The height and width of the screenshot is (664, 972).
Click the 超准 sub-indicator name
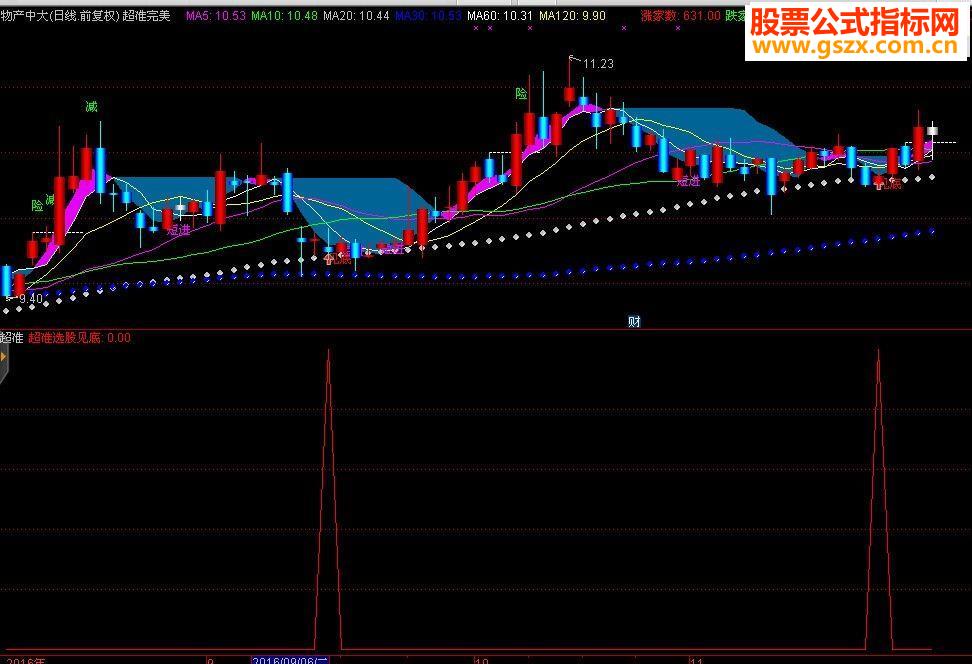coord(12,338)
